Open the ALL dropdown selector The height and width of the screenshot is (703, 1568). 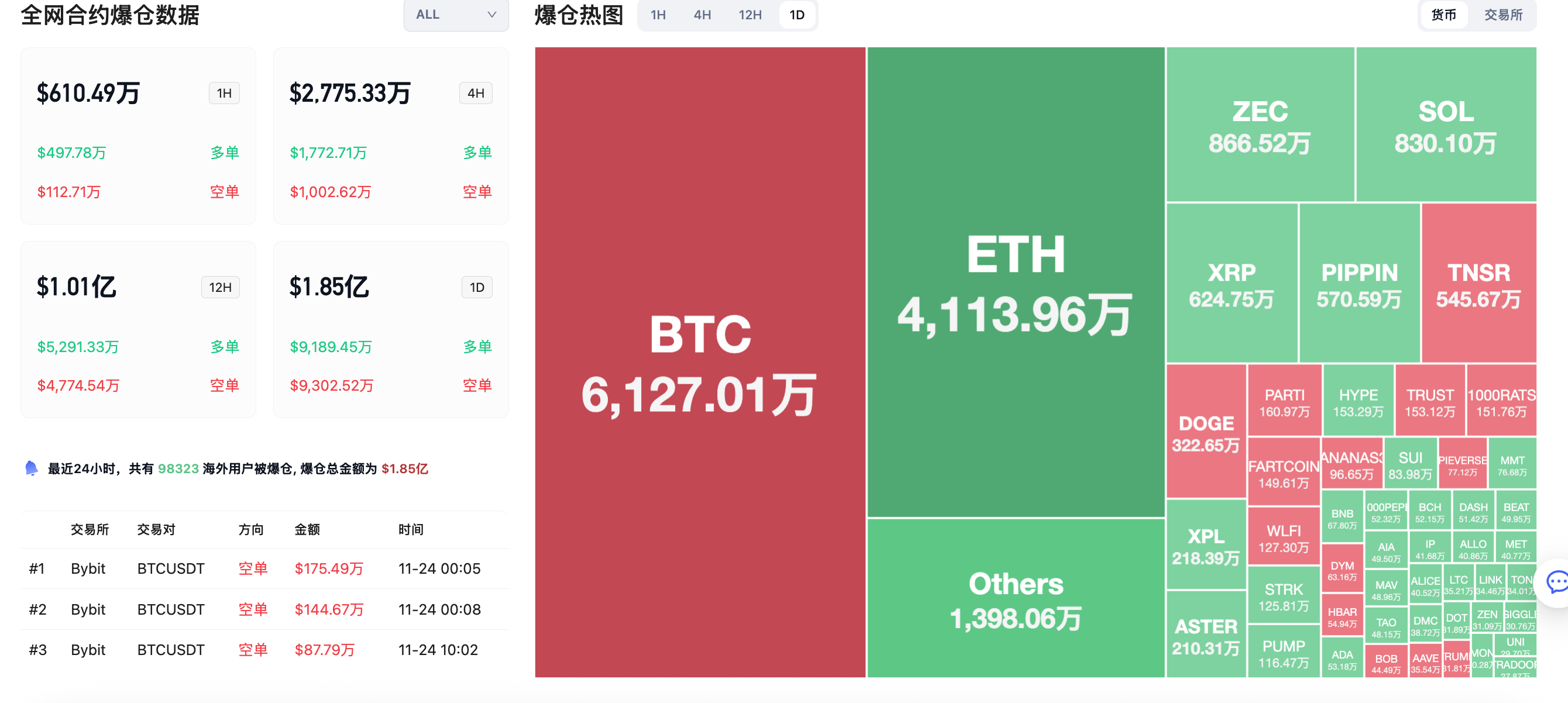[x=455, y=15]
